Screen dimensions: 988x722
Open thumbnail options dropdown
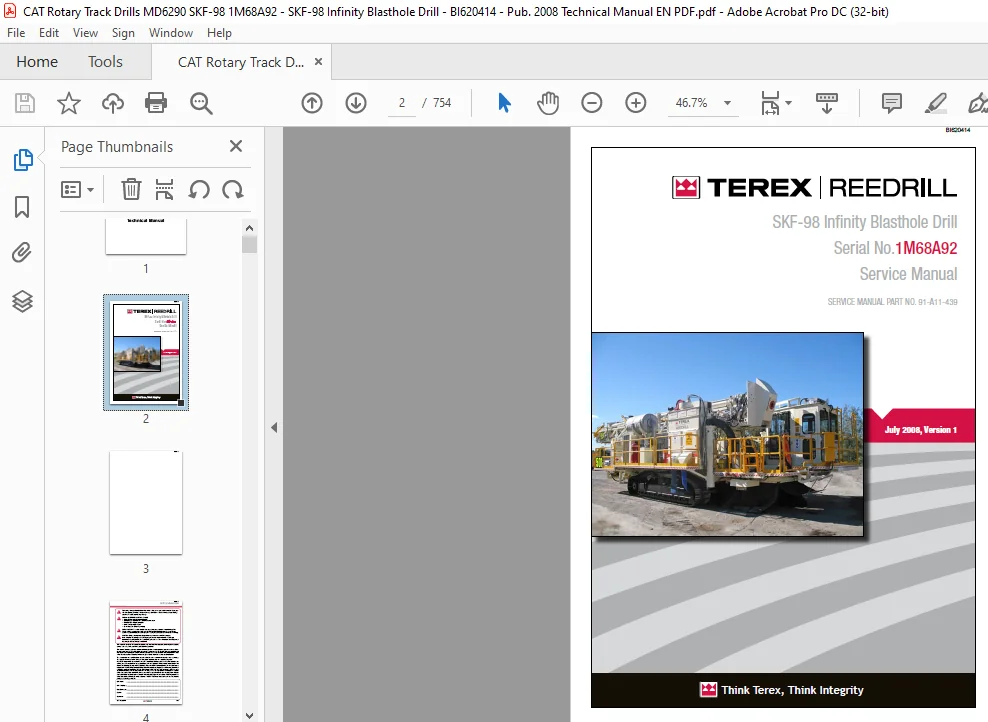(78, 189)
